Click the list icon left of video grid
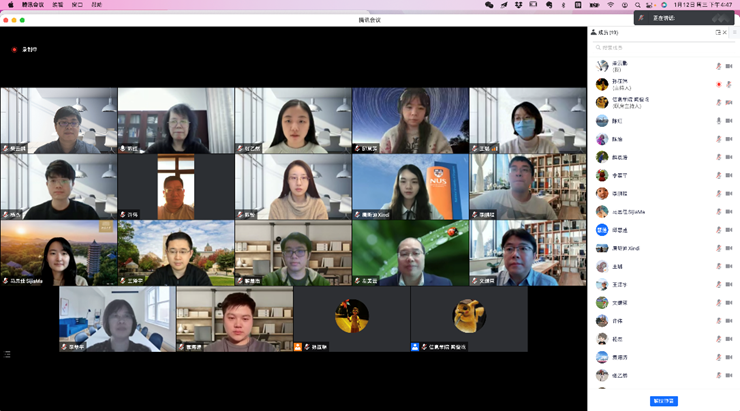This screenshot has height=411, width=740. click(x=7, y=354)
